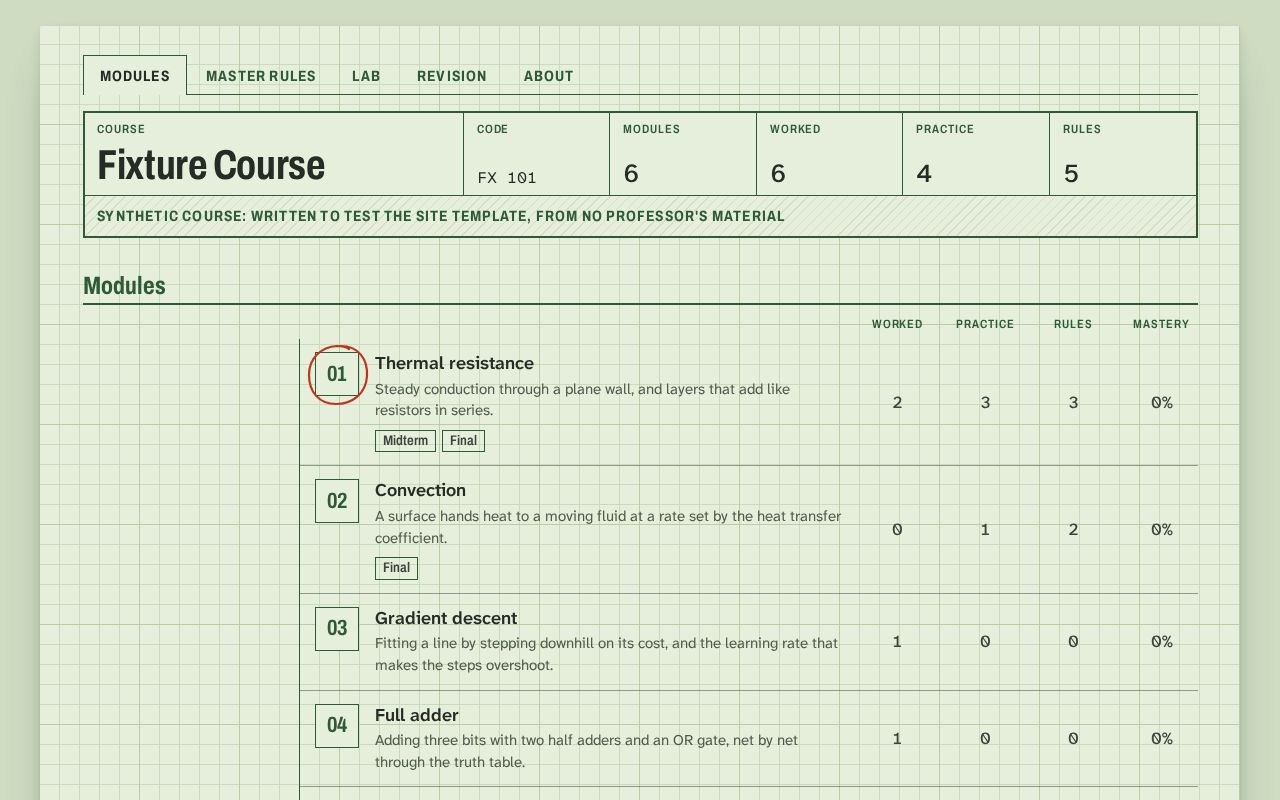
Task: Click the PRACTICE column header in the modules table
Action: 985,324
